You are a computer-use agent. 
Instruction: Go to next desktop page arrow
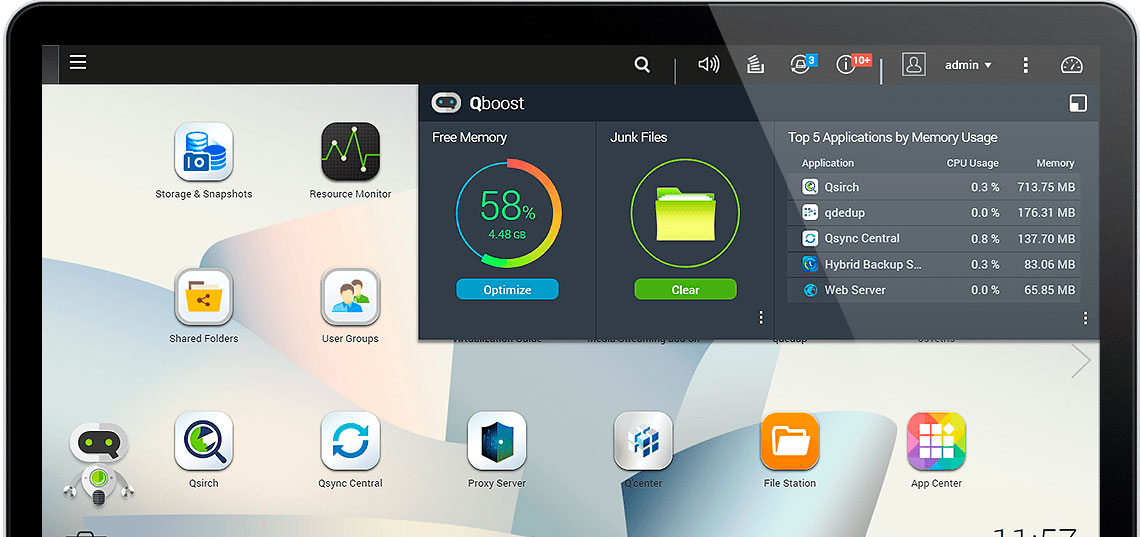click(x=1081, y=361)
